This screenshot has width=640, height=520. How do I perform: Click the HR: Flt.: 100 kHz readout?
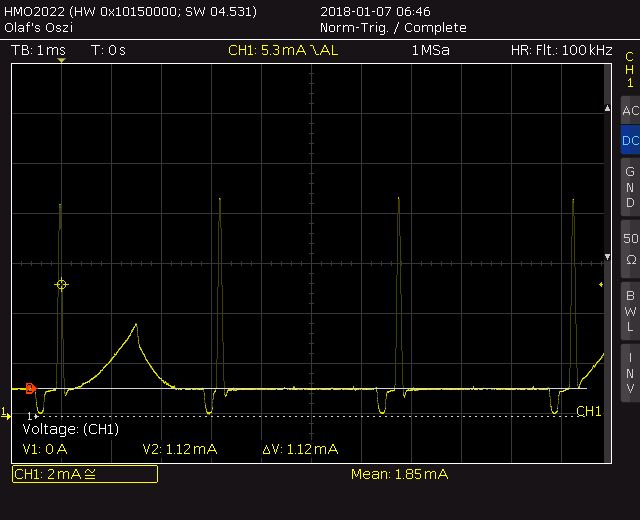(x=561, y=50)
